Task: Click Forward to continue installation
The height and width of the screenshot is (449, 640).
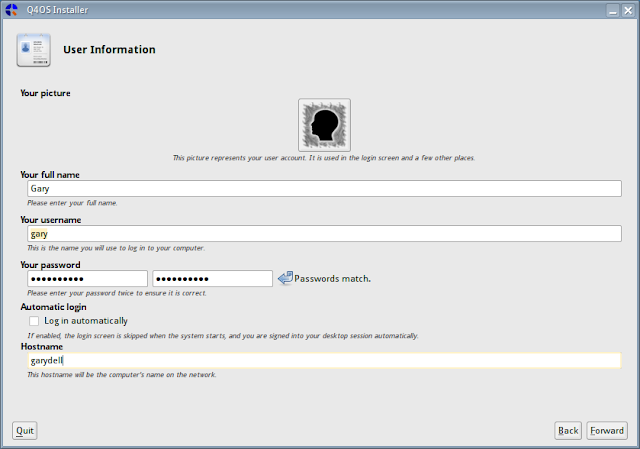Action: point(607,431)
